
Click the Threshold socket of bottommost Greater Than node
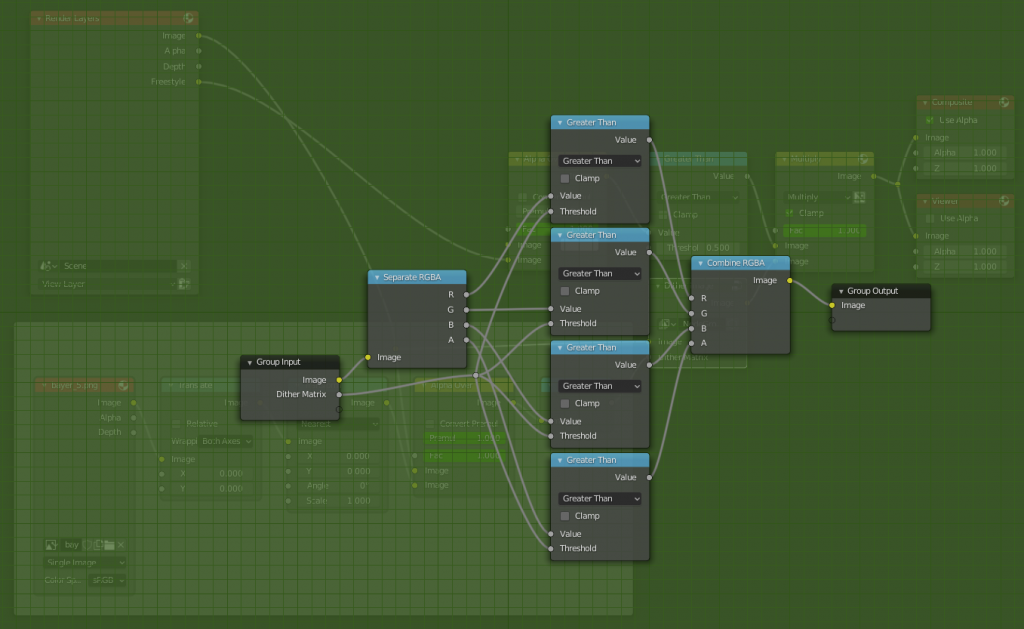pos(551,549)
